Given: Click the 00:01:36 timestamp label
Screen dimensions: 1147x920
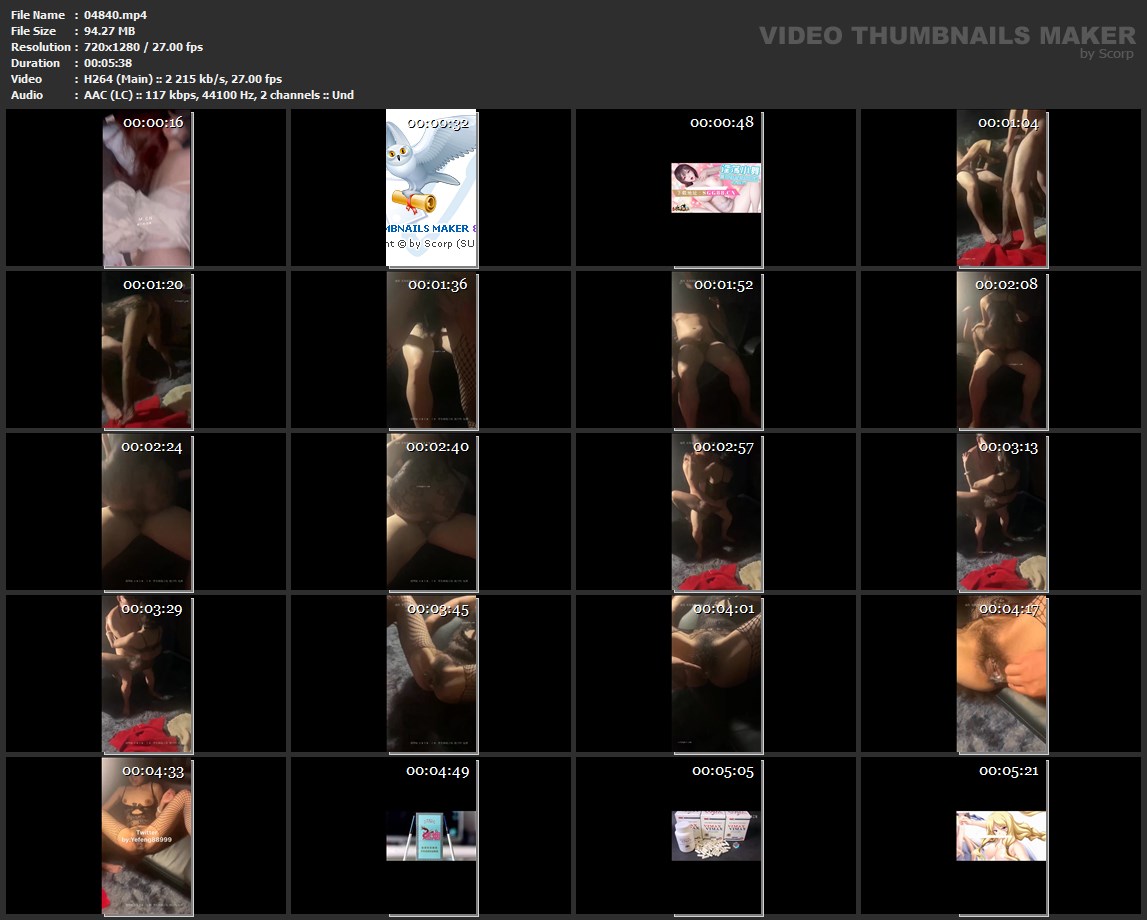Looking at the screenshot, I should tap(437, 285).
